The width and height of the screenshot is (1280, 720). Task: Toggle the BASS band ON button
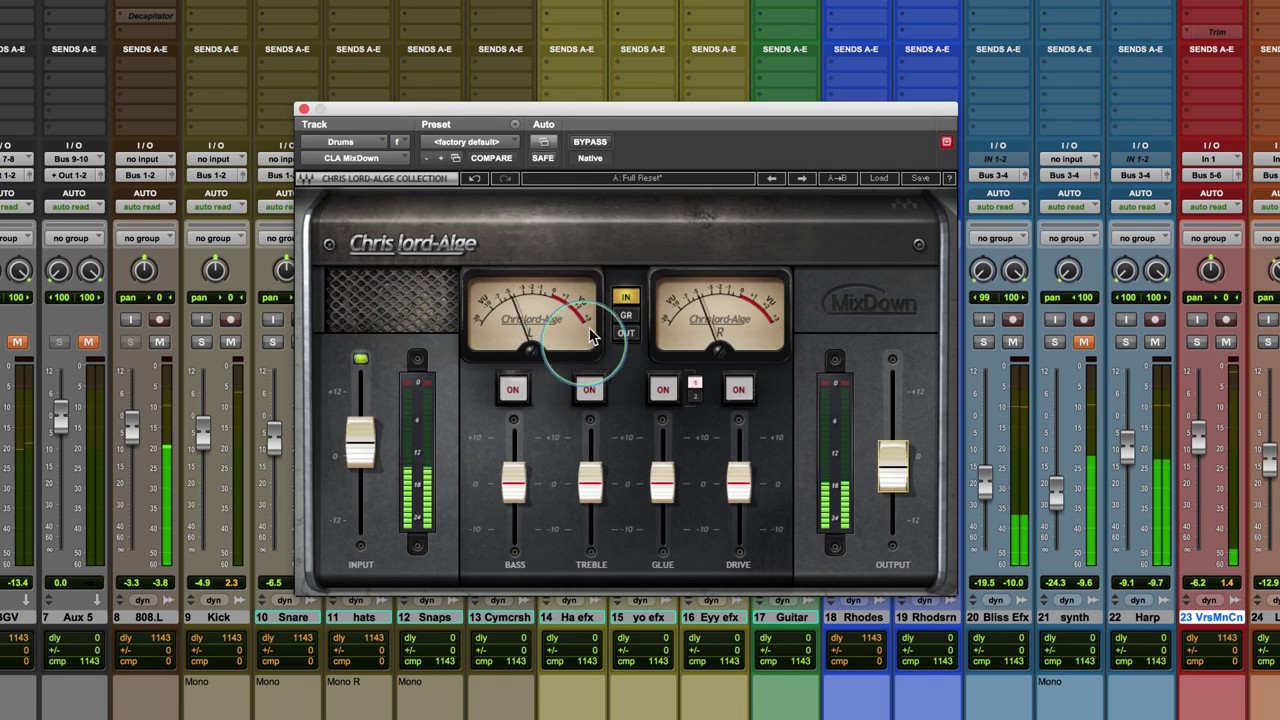[513, 390]
